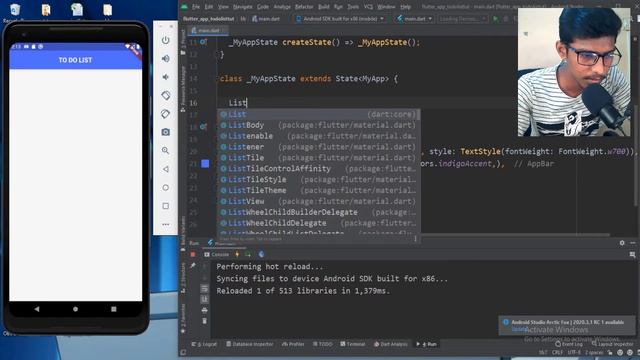Click the emulator home circle icon
The image size is (640, 360).
165,187
